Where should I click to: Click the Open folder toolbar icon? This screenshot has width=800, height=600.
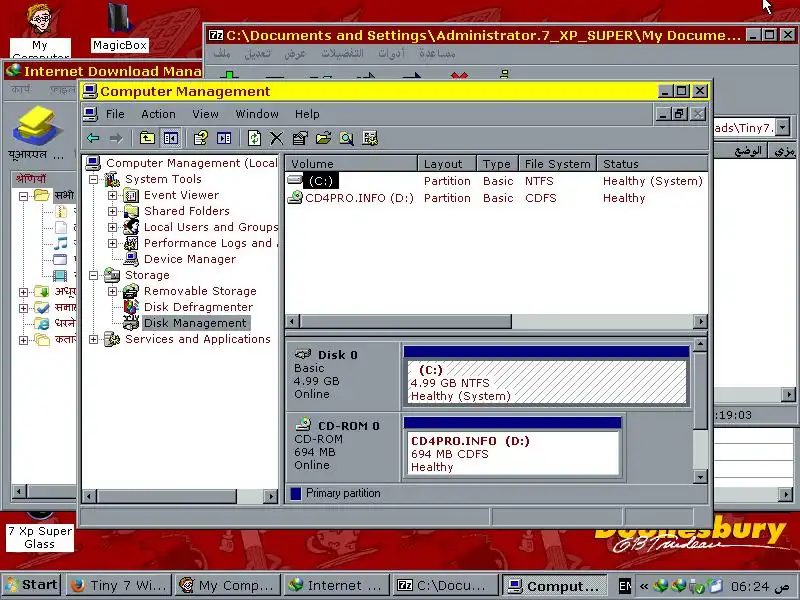coord(323,138)
